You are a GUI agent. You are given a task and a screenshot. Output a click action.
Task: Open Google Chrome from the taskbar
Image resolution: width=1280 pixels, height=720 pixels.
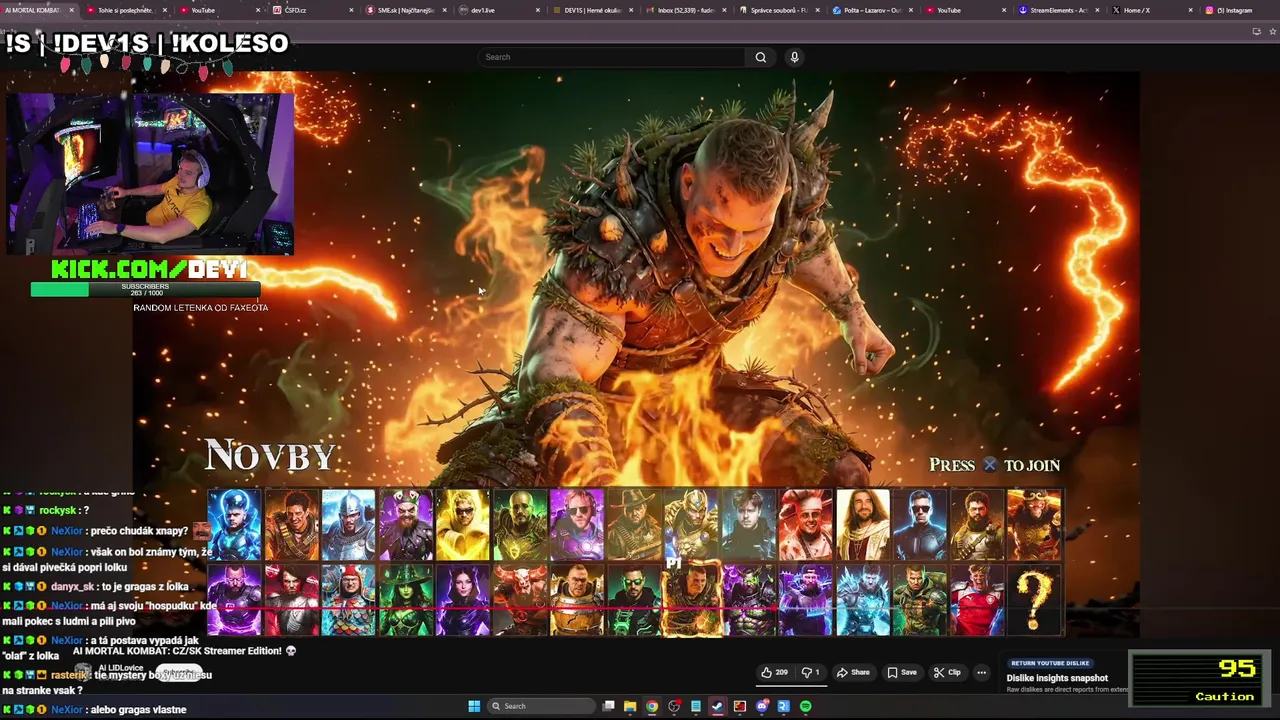tap(652, 706)
